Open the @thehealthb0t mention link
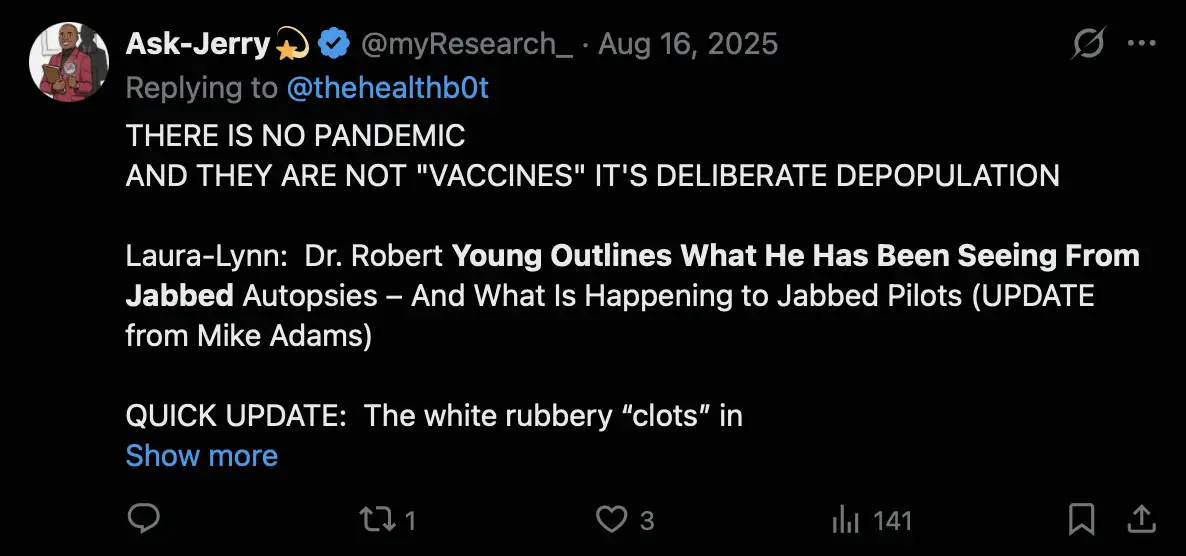Viewport: 1186px width, 556px height. (387, 88)
